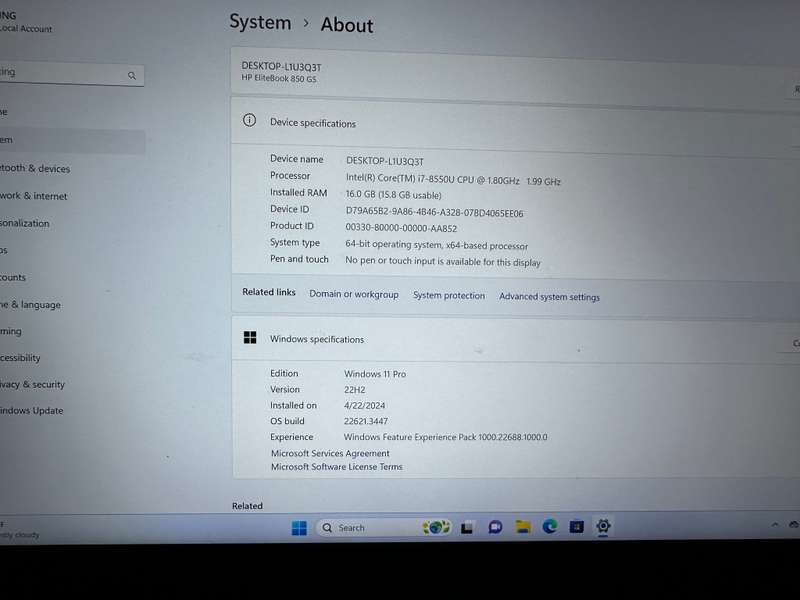The height and width of the screenshot is (600, 800).
Task: Open the System protection link
Action: (449, 295)
